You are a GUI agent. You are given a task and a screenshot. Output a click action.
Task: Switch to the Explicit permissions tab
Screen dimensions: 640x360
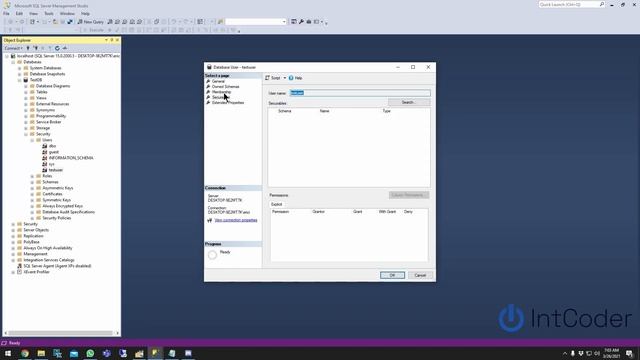(276, 204)
